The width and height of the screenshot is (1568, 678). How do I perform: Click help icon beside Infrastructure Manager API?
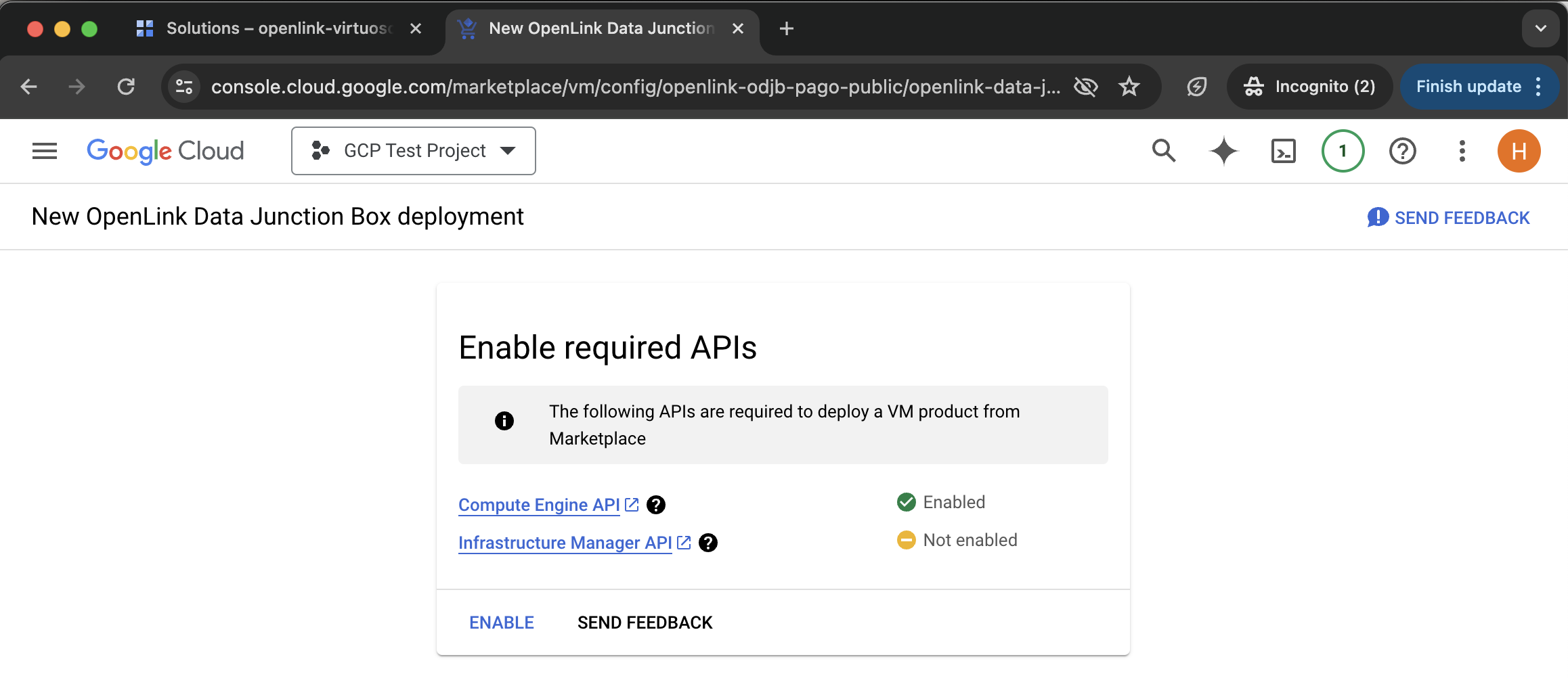708,543
